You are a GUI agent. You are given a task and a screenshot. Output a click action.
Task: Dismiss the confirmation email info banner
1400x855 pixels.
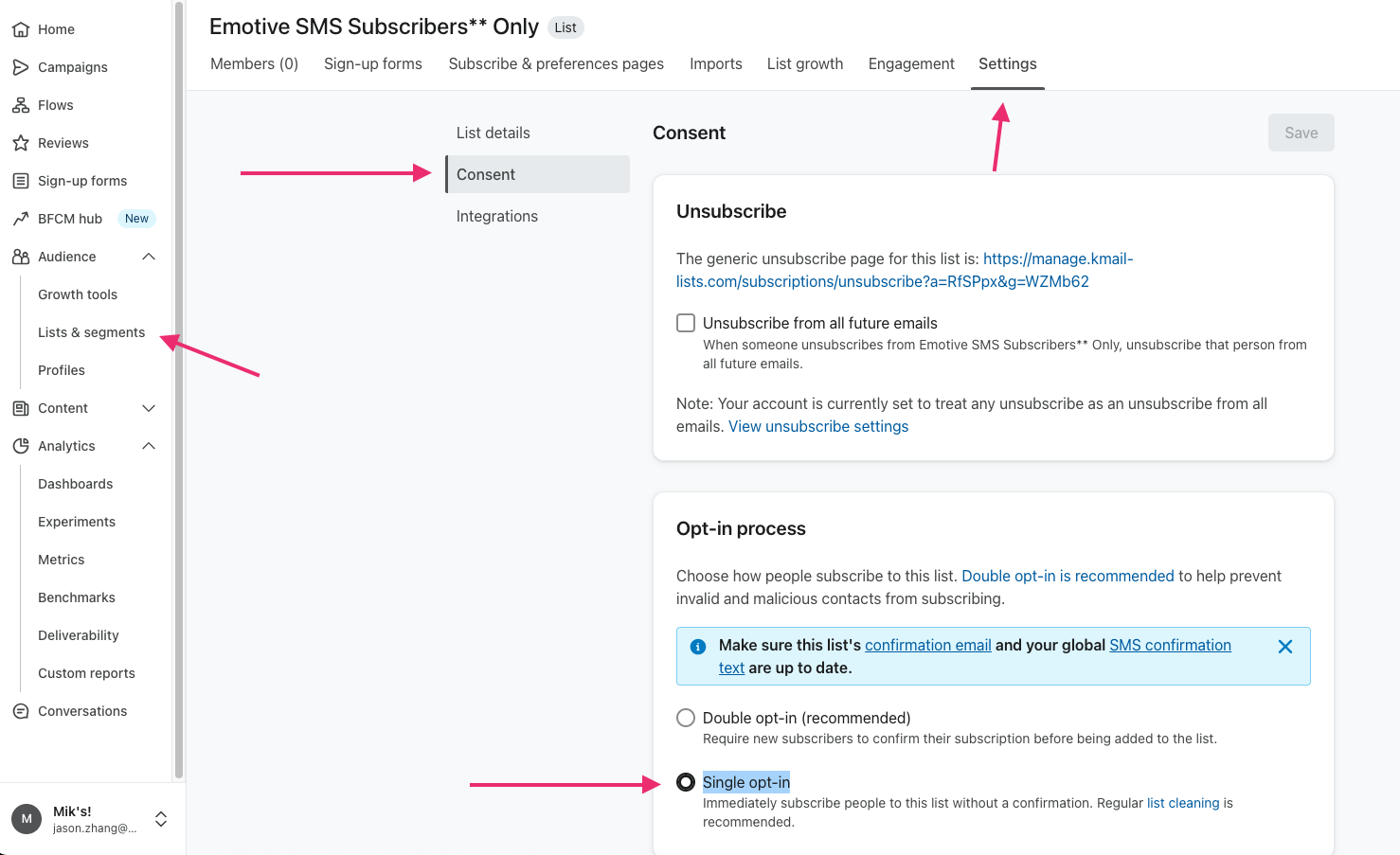tap(1285, 647)
